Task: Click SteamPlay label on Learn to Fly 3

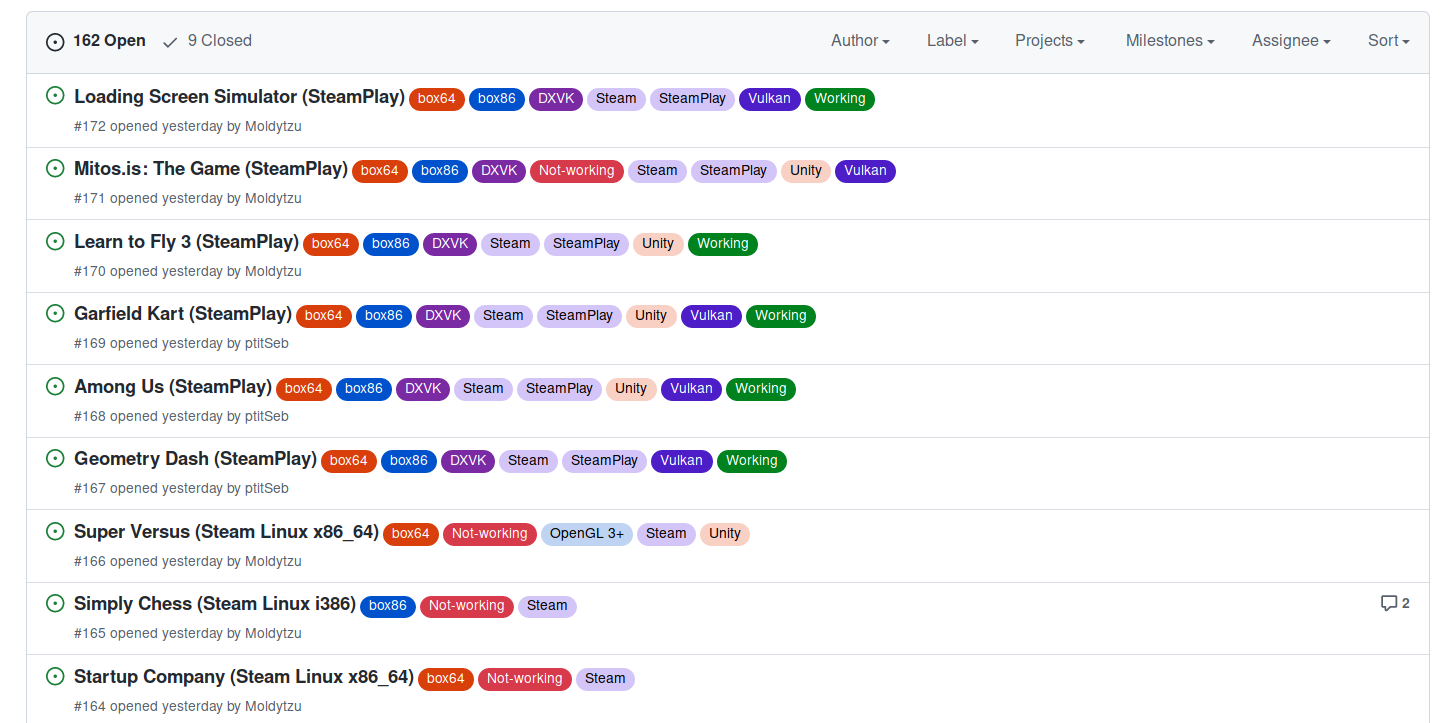Action: (587, 244)
